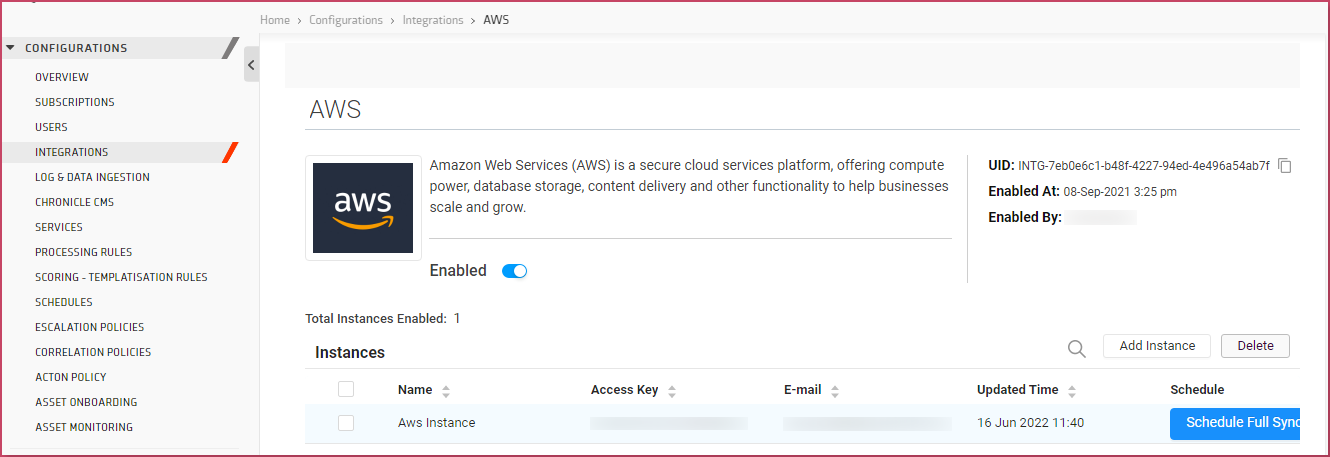The image size is (1330, 457).
Task: Sort instances by E-mail column
Action: pyautogui.click(x=835, y=391)
